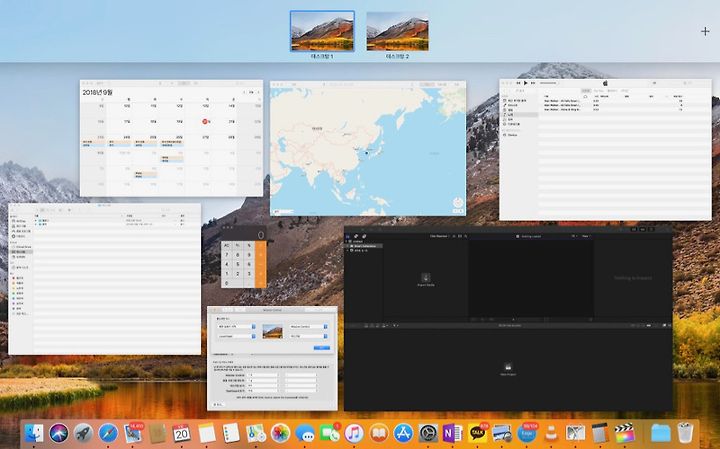Skip to next track in iTunes

533,83
